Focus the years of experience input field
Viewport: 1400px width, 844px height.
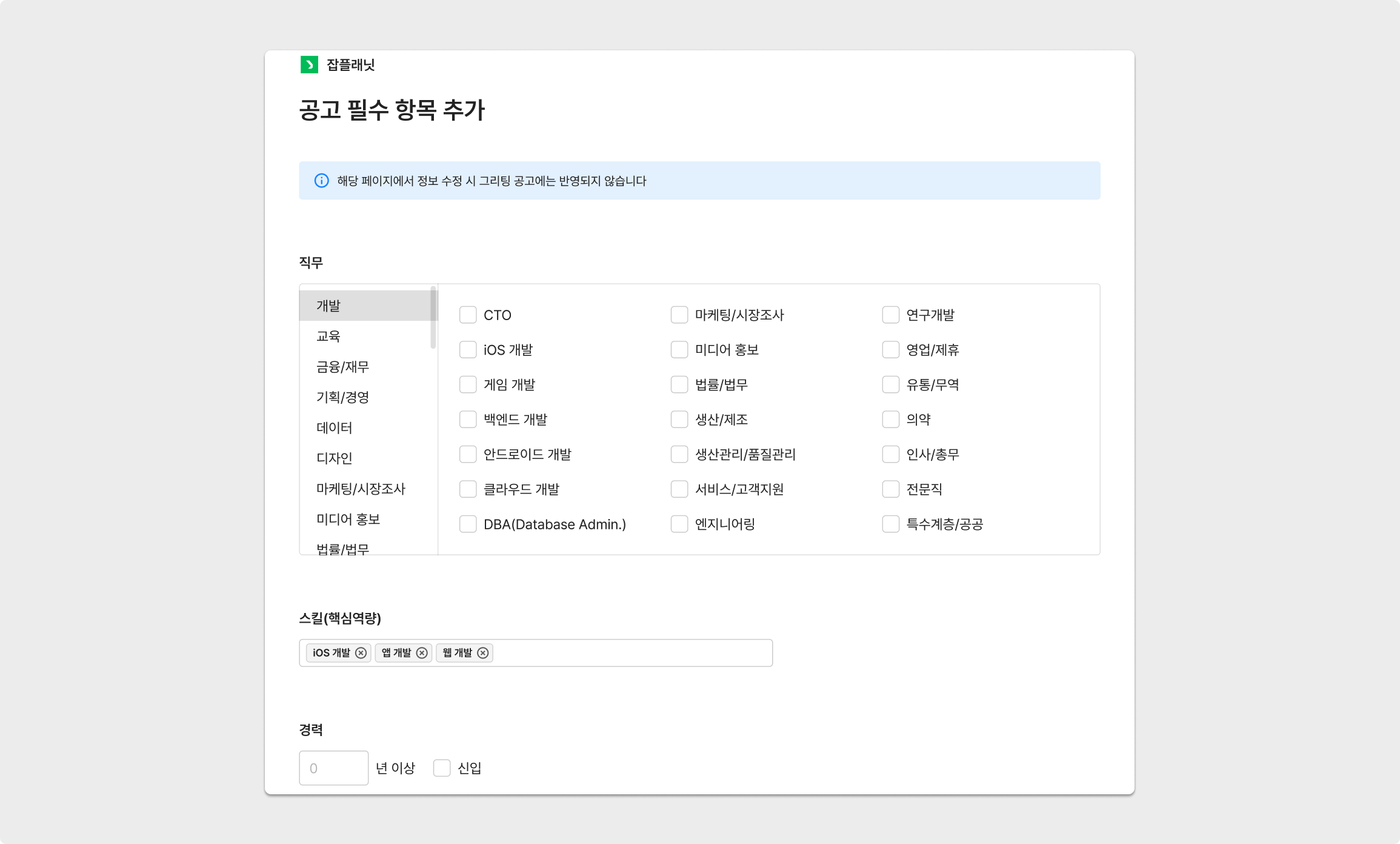click(333, 768)
